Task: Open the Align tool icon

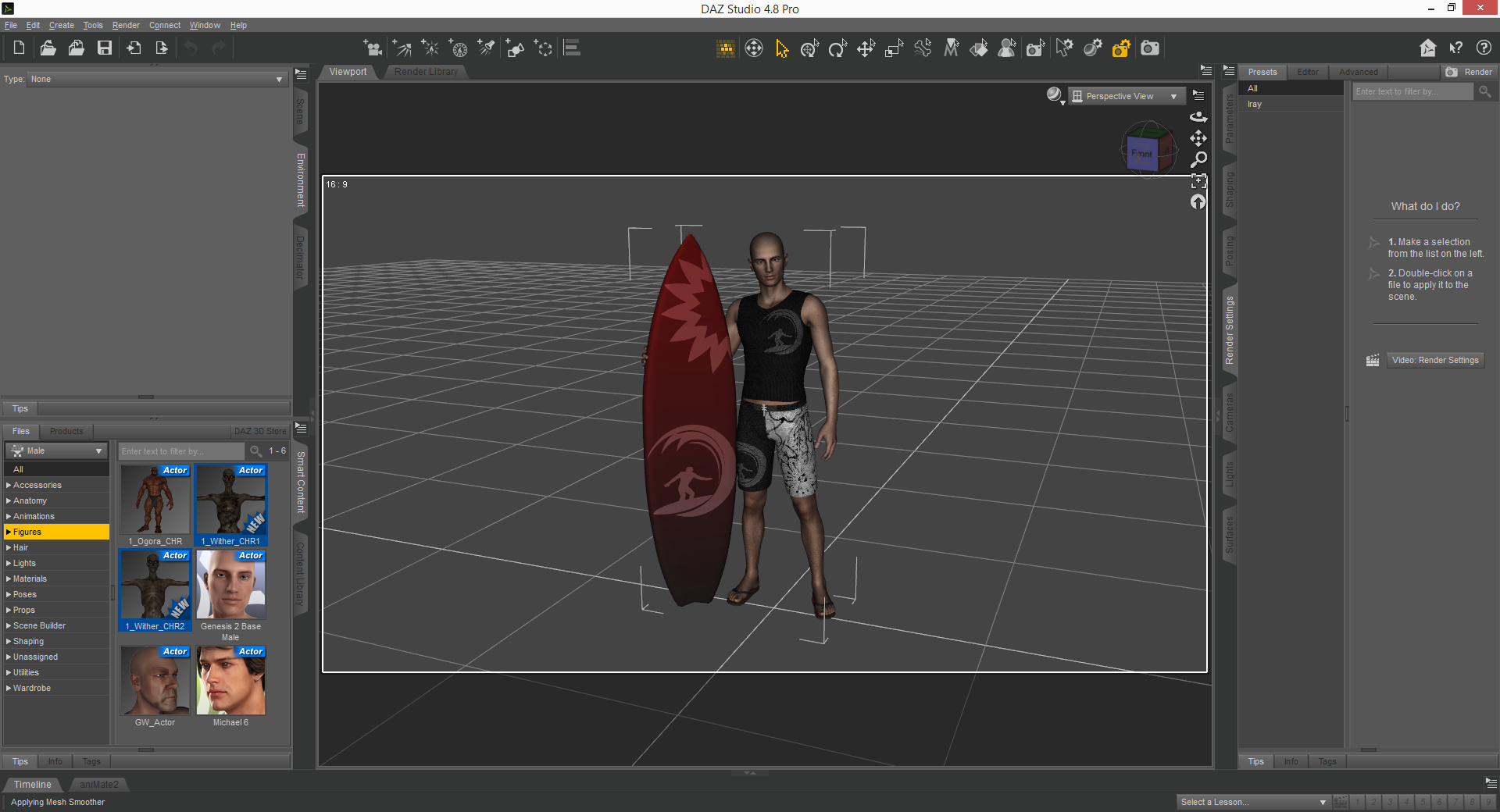Action: pos(572,48)
